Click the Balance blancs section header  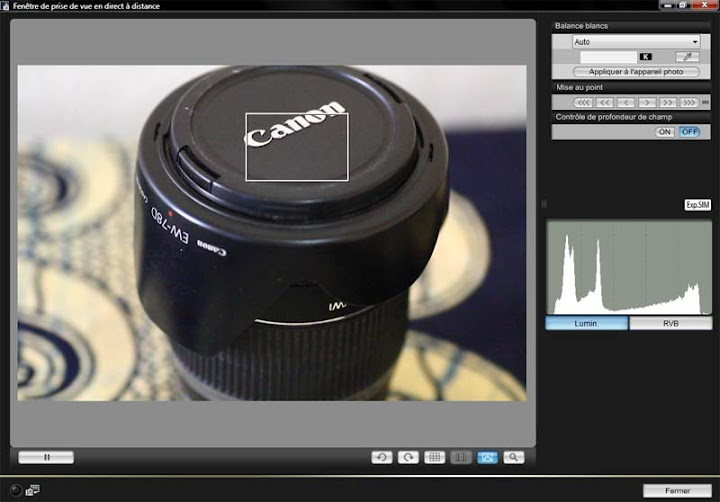(631, 26)
